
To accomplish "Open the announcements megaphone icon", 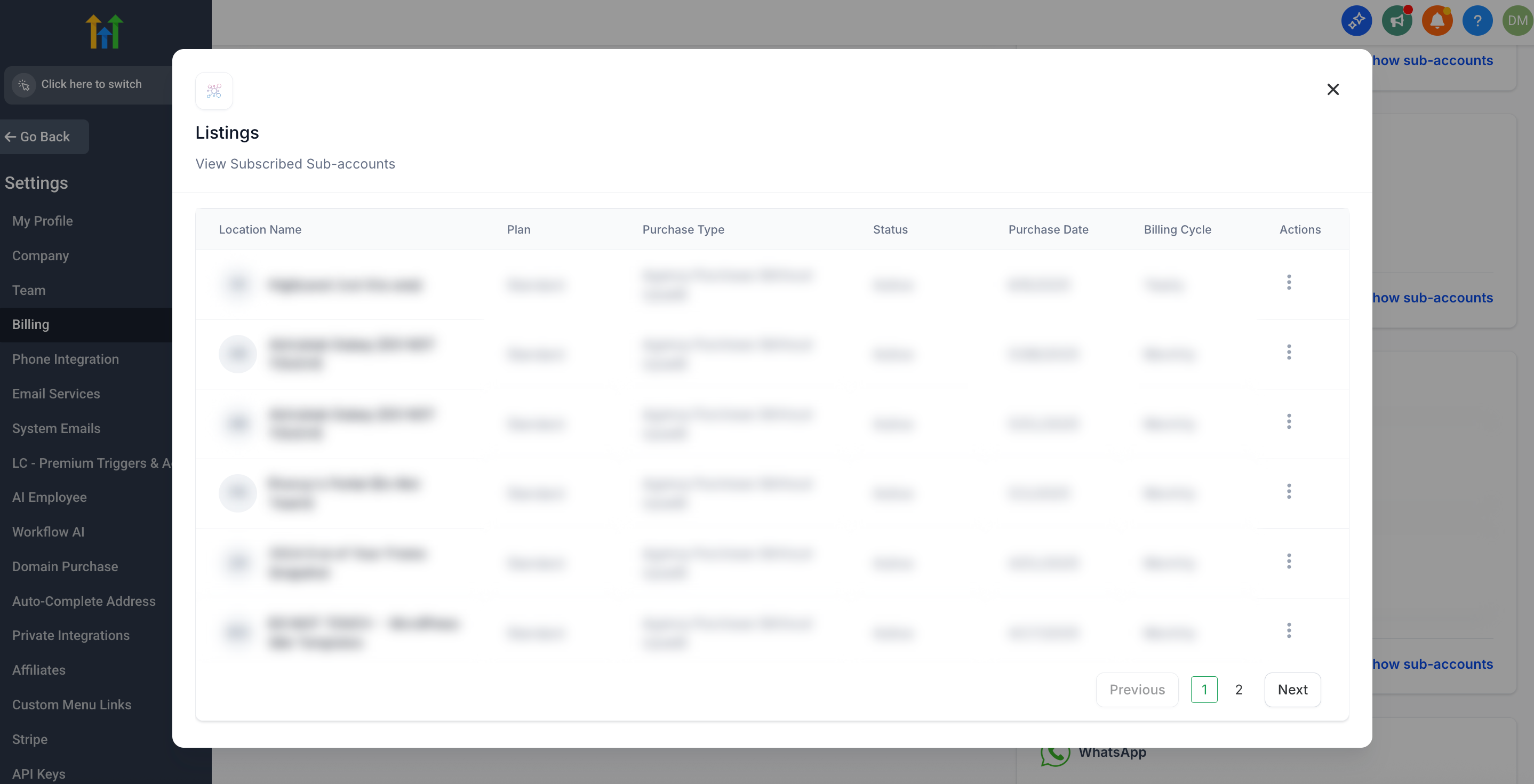I will click(x=1396, y=21).
